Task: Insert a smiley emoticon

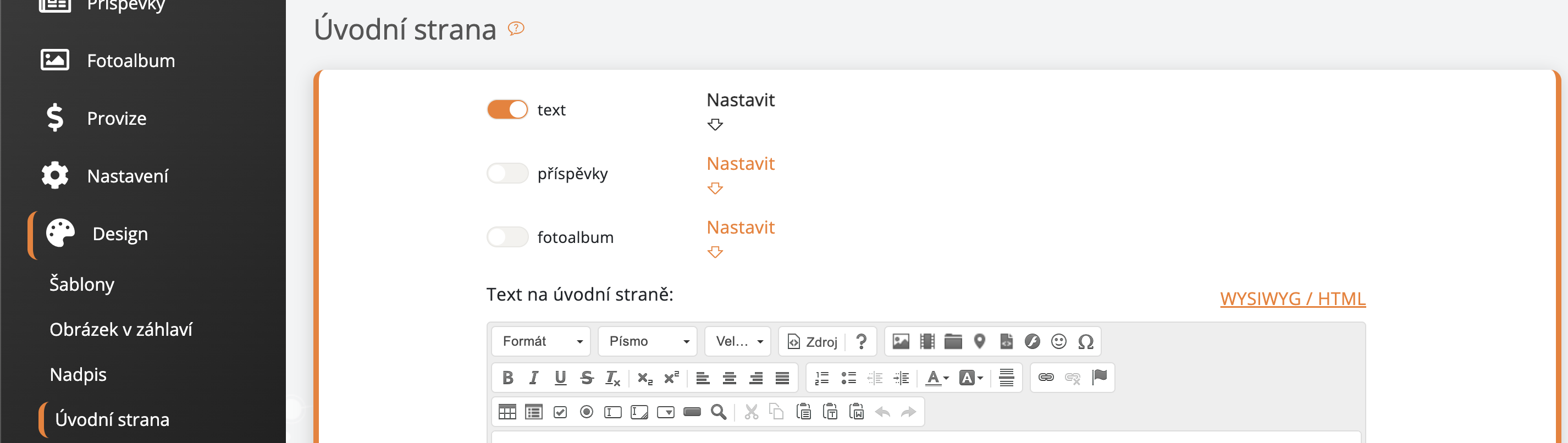Action: (1058, 341)
